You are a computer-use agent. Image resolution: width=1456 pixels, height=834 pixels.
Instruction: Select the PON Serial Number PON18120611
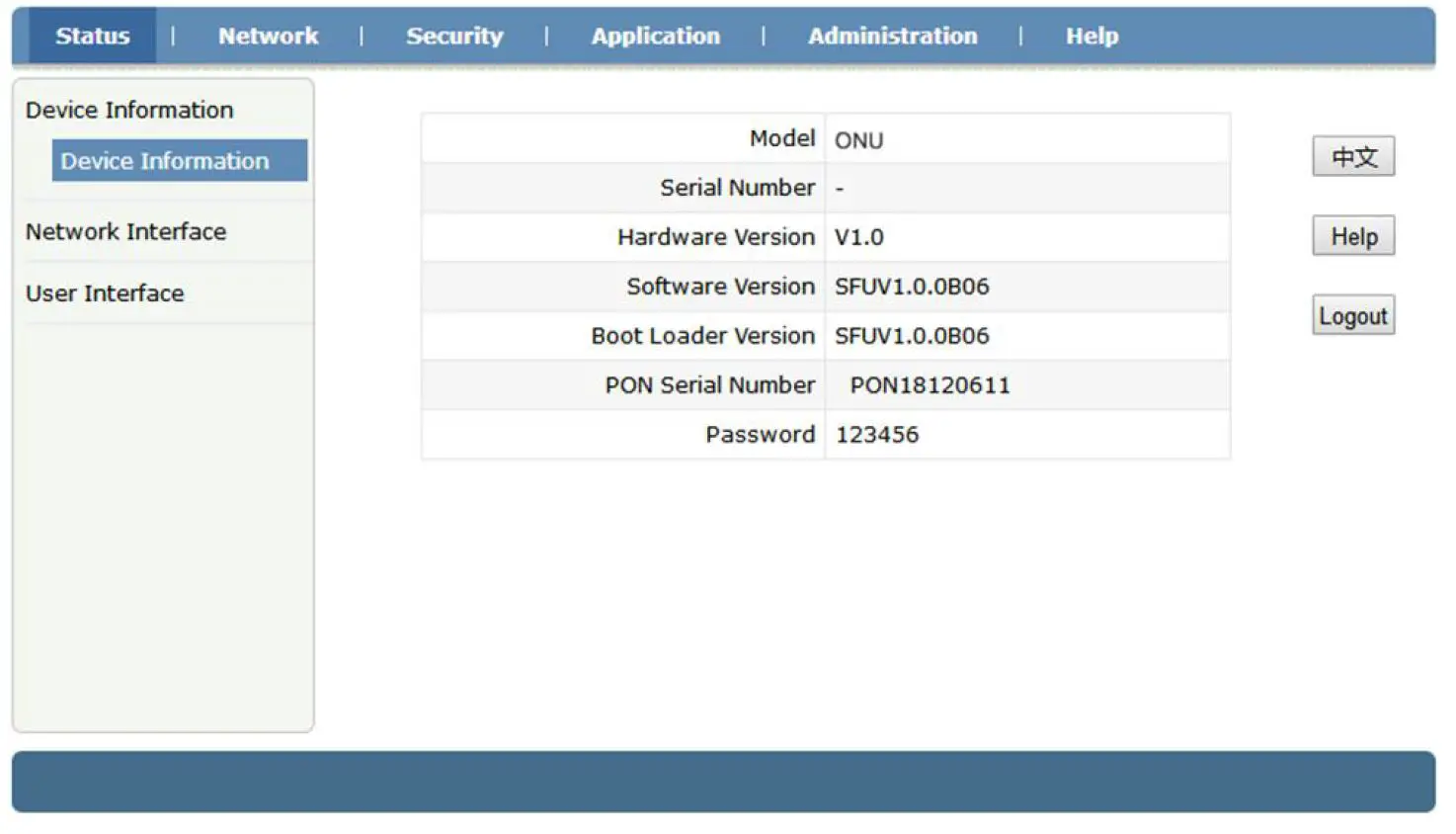tap(930, 384)
